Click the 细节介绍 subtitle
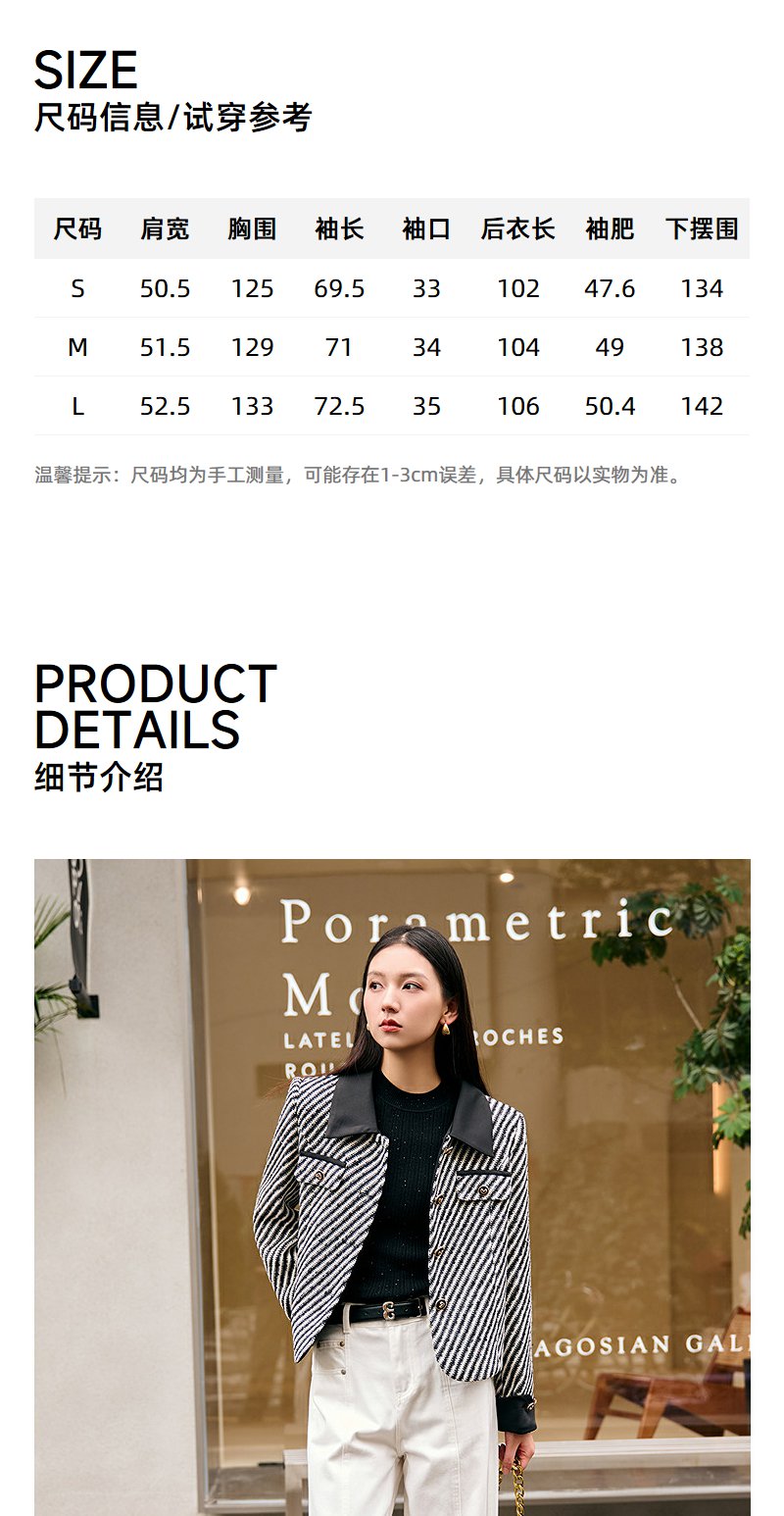Image resolution: width=784 pixels, height=1516 pixels. coord(99,778)
